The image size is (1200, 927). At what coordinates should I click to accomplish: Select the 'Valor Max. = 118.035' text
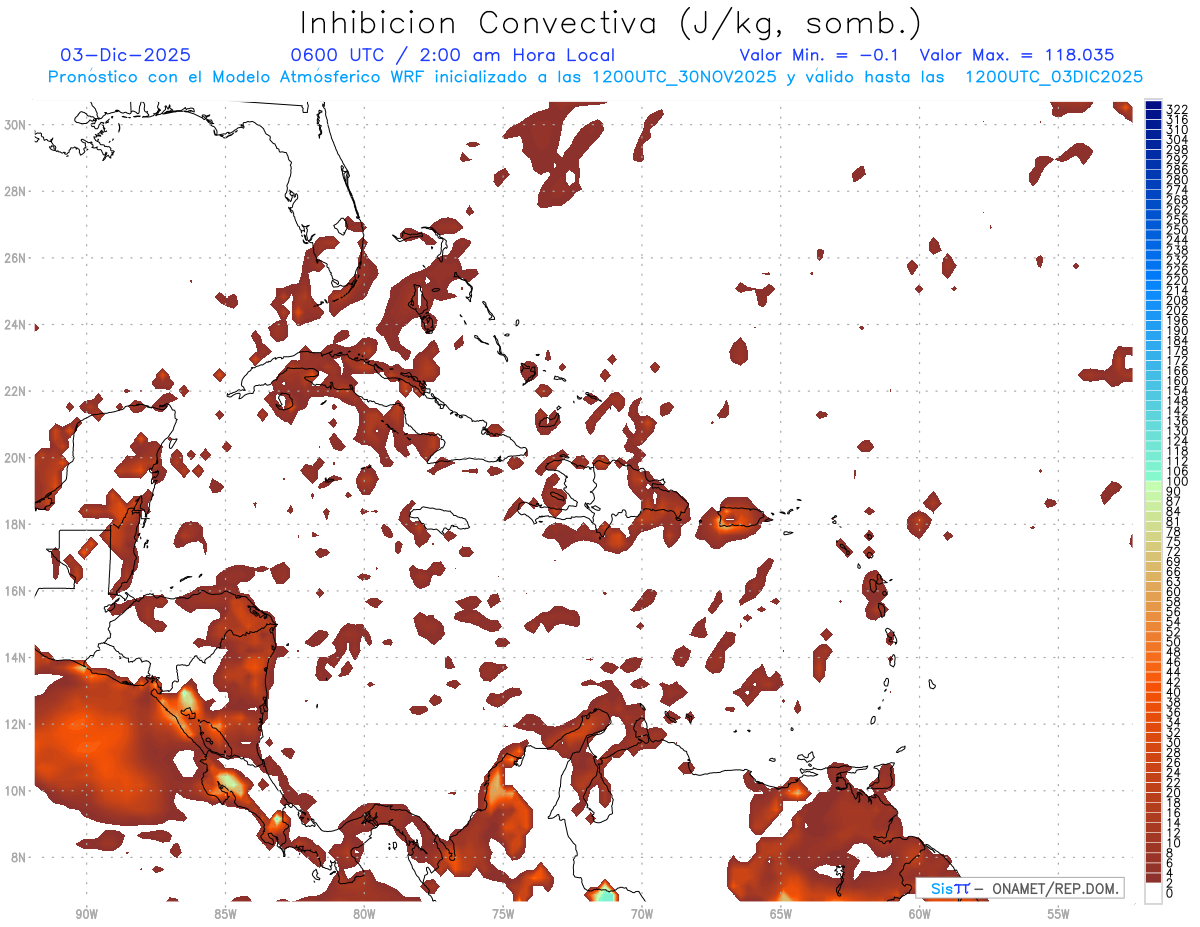pyautogui.click(x=1017, y=56)
